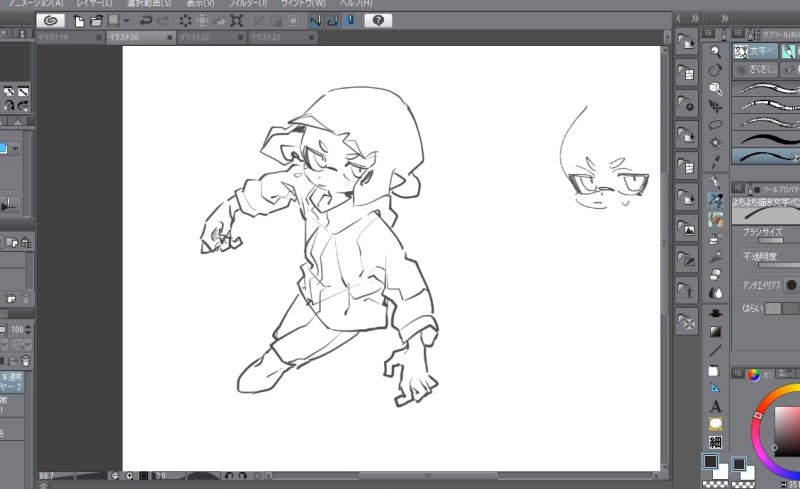This screenshot has width=800, height=489.
Task: Click the Clip Studio spiral icon
Action: click(51, 20)
